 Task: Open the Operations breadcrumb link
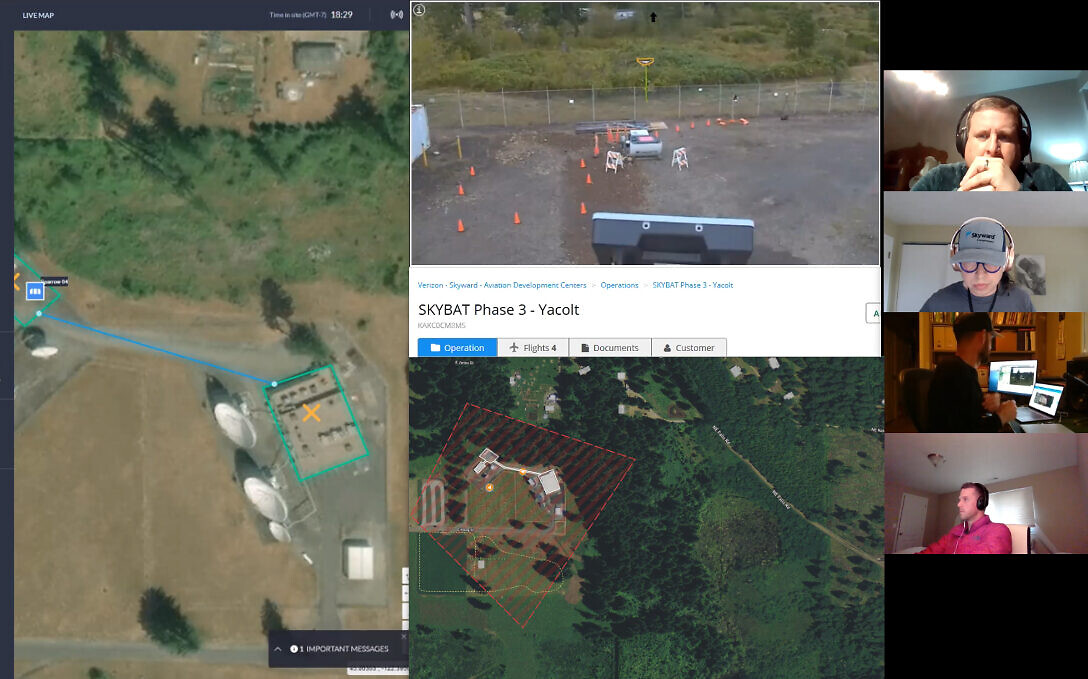click(x=619, y=285)
